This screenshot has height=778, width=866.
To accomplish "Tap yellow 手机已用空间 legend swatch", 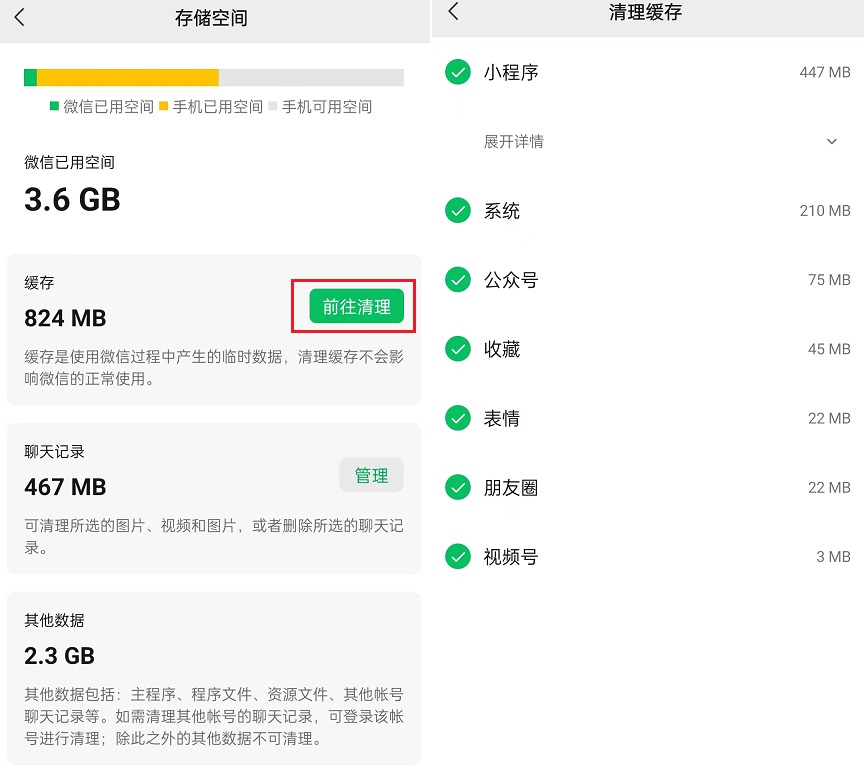I will coord(163,106).
